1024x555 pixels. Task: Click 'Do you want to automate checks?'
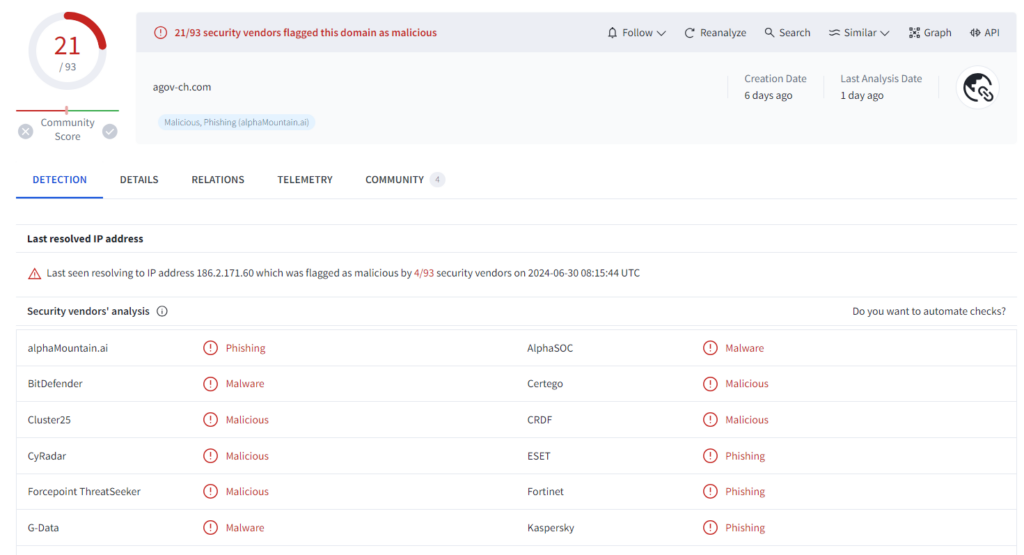tap(929, 311)
